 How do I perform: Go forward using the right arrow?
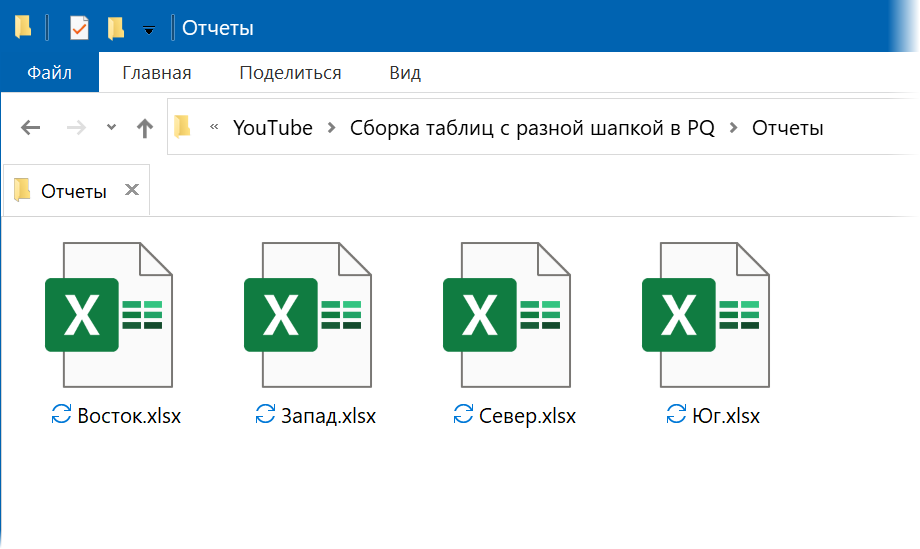click(76, 127)
